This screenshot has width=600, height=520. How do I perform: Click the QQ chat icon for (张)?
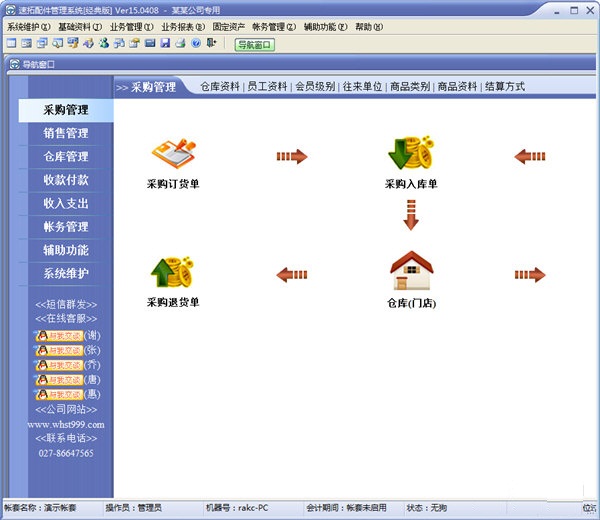[x=59, y=350]
